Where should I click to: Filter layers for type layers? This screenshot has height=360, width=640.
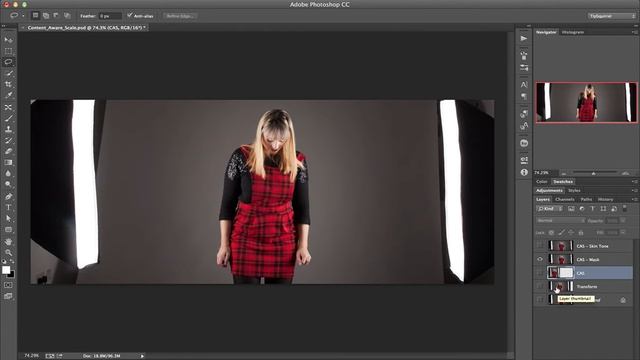tap(592, 209)
